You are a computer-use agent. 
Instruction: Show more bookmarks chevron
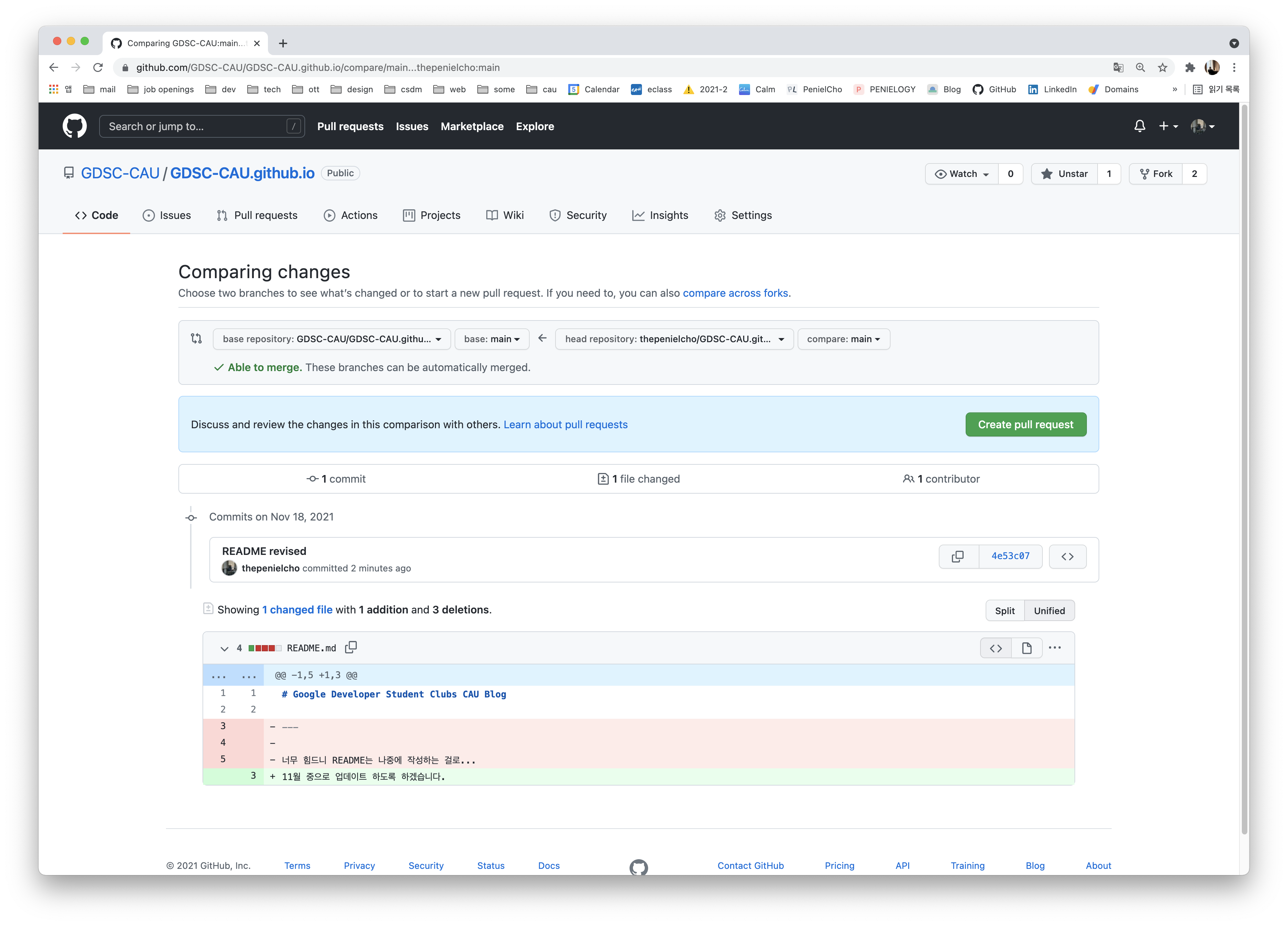pos(1174,89)
